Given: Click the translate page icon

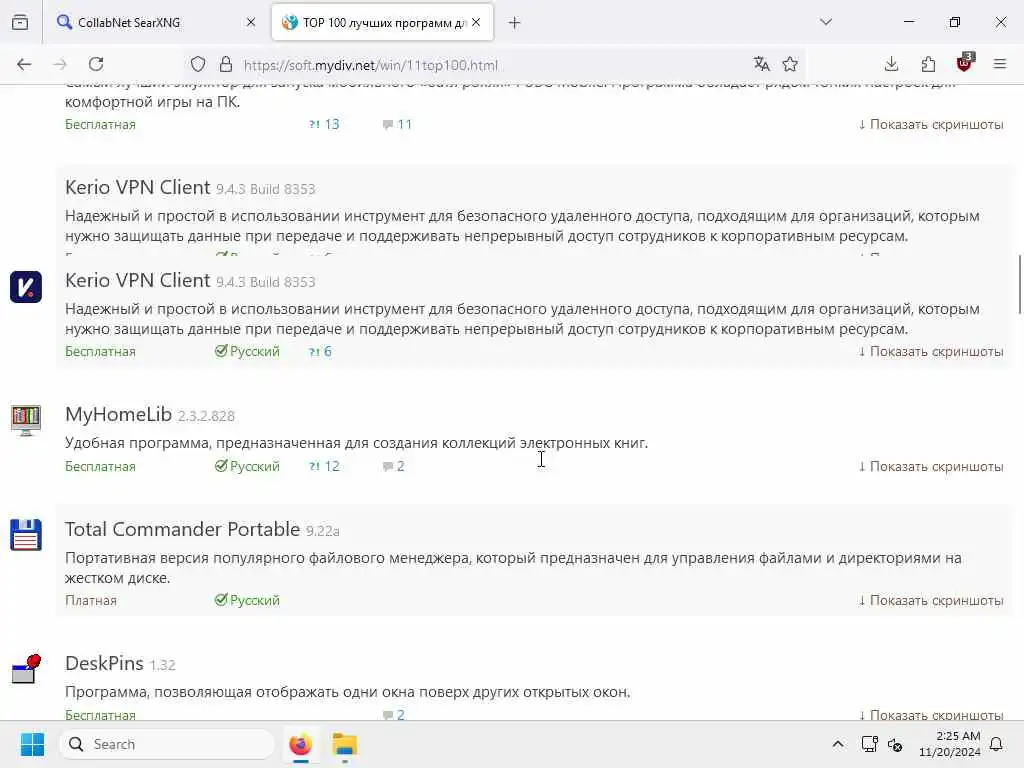Looking at the screenshot, I should (761, 64).
